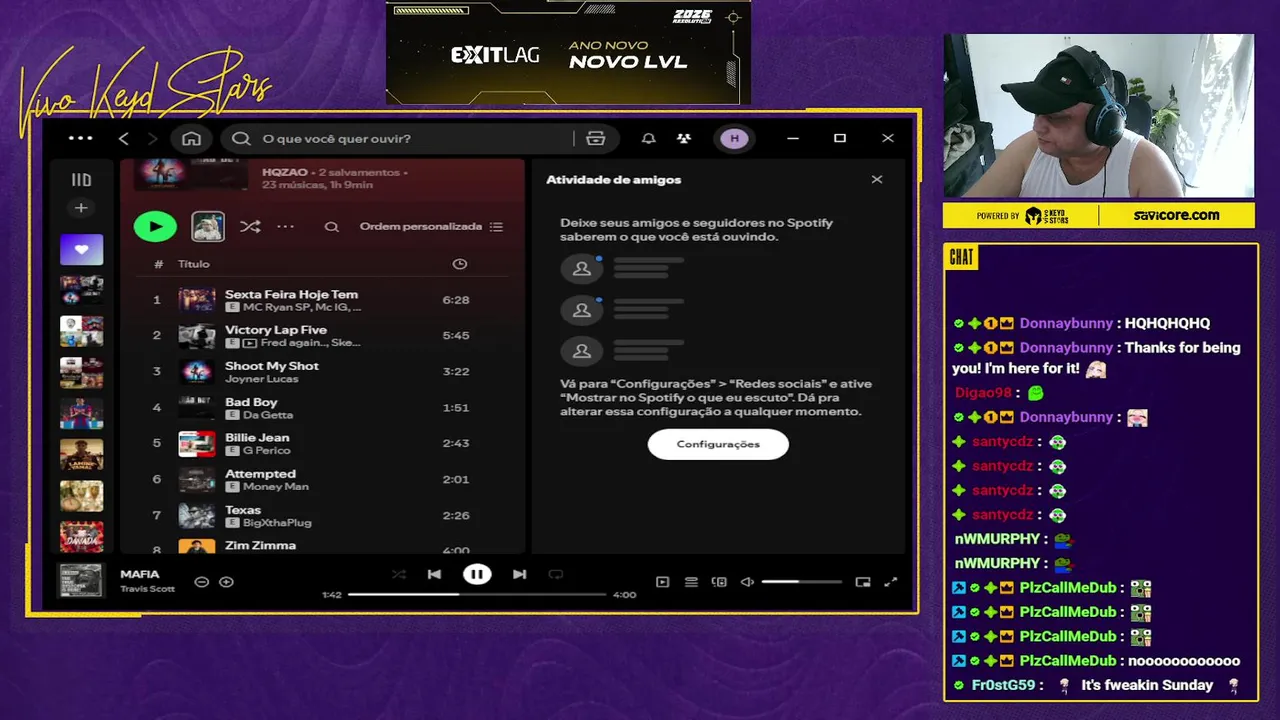Open the Spotify Home button
This screenshot has width=1280, height=720.
pyautogui.click(x=191, y=138)
